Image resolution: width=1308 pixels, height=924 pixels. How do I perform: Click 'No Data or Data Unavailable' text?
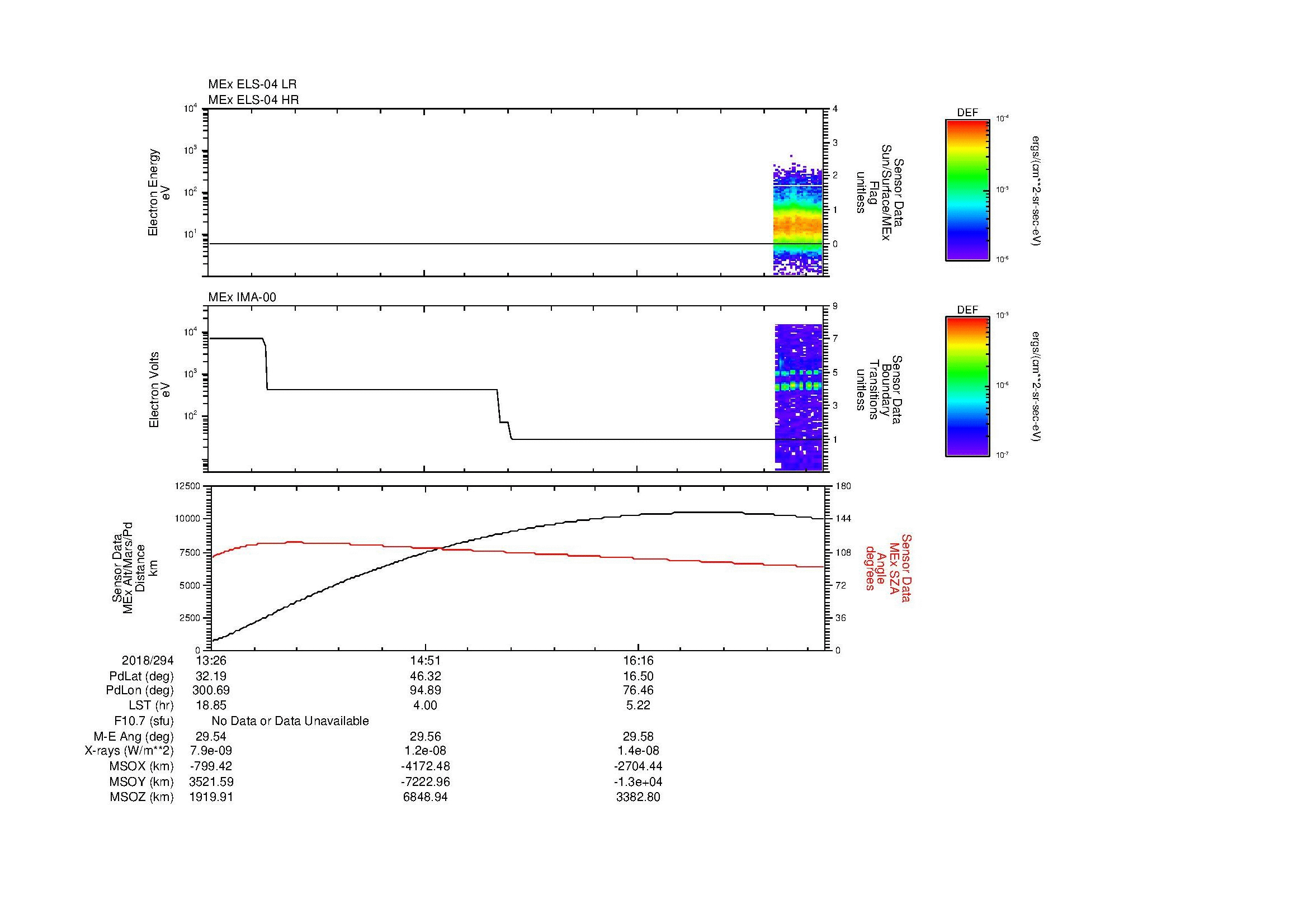[290, 721]
